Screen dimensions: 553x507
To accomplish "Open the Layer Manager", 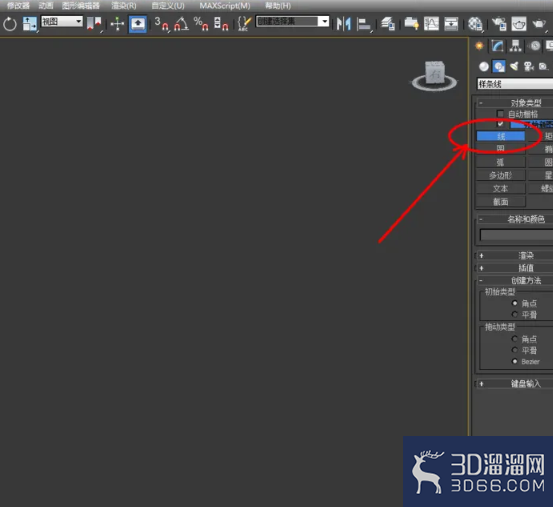I will pos(388,24).
